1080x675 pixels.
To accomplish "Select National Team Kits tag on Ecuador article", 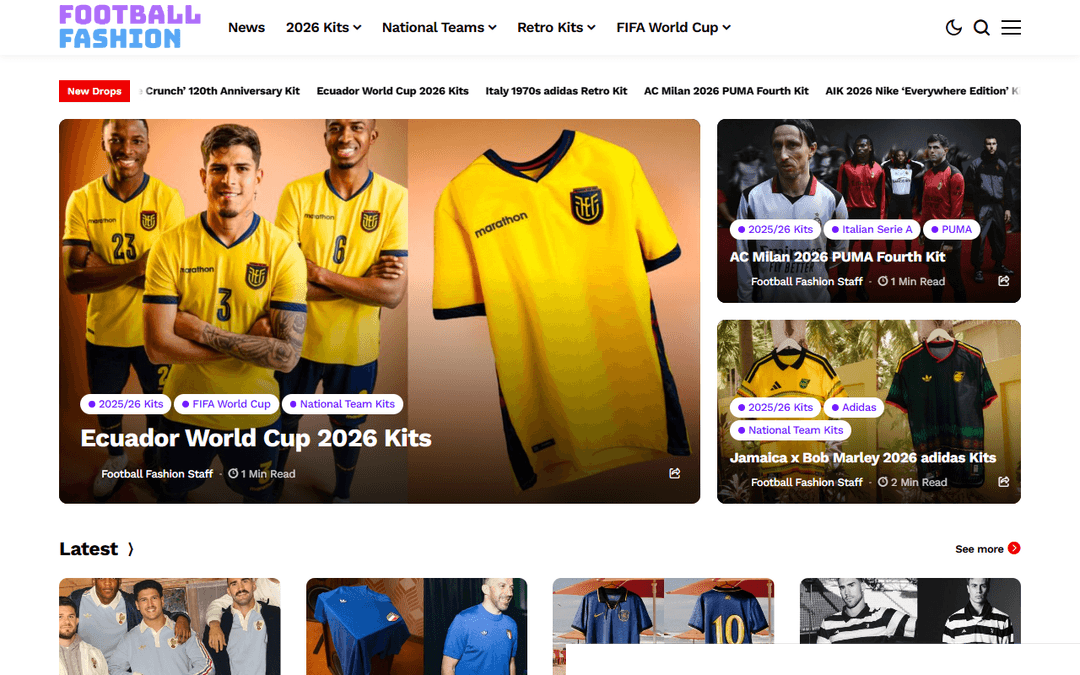I will pos(342,404).
